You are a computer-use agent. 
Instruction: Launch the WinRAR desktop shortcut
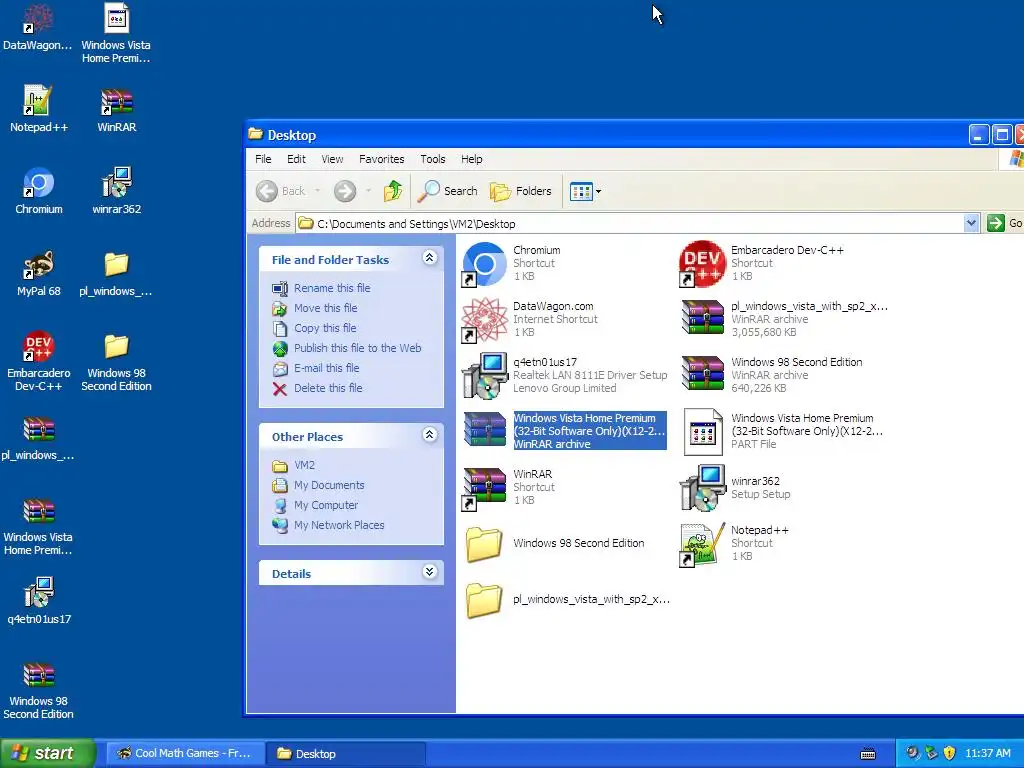116,109
